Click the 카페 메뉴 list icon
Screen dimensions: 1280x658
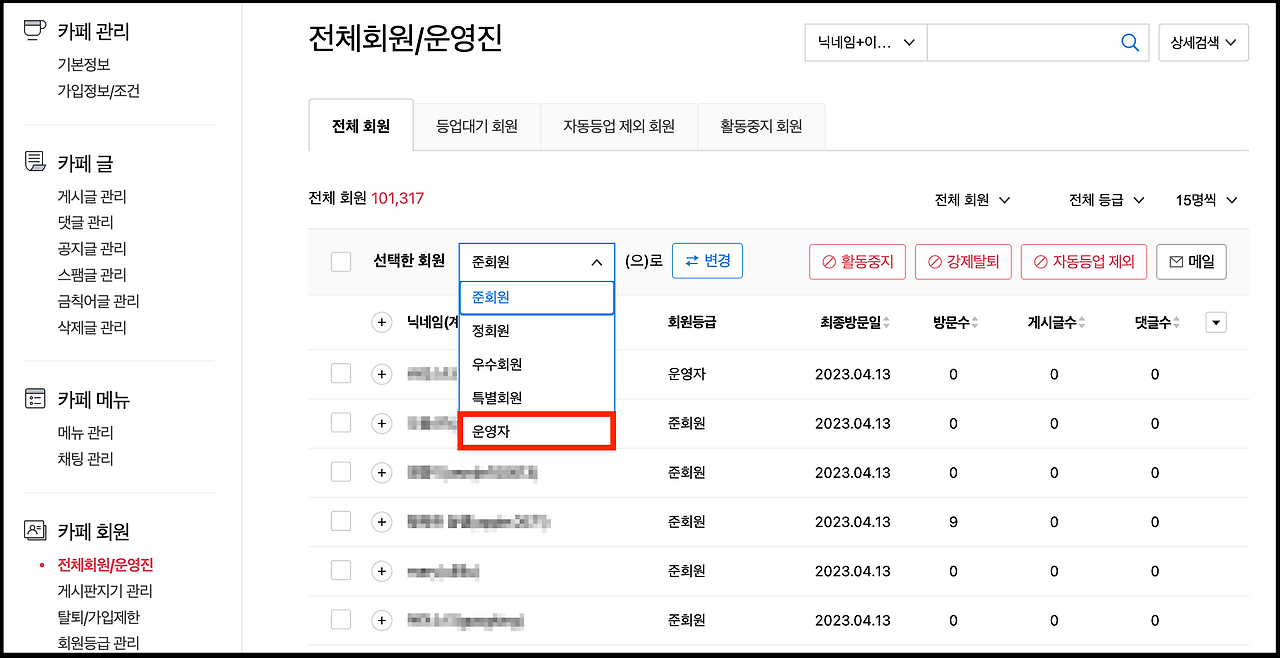tap(35, 398)
